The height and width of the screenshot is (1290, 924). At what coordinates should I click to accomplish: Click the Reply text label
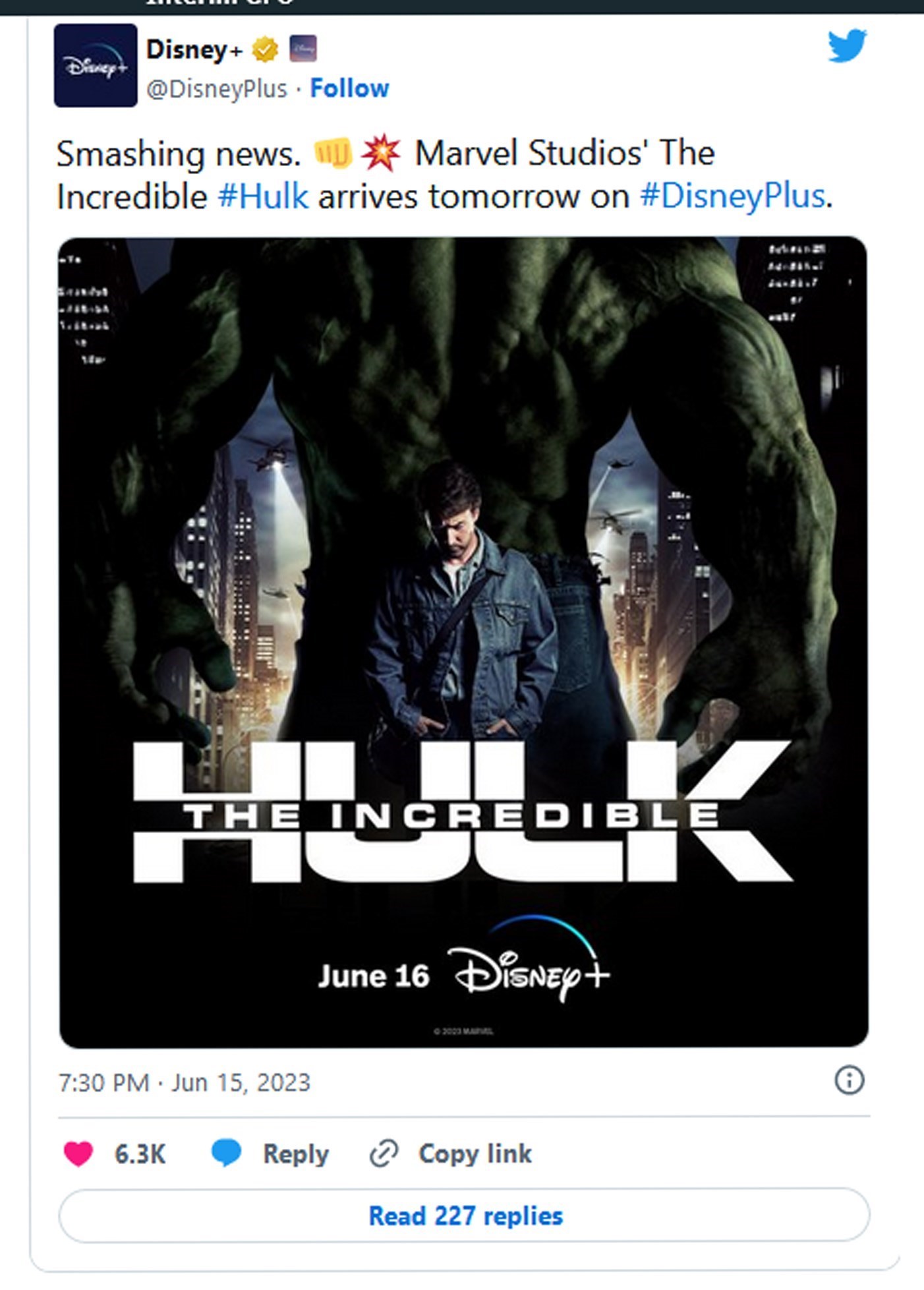pos(295,1154)
